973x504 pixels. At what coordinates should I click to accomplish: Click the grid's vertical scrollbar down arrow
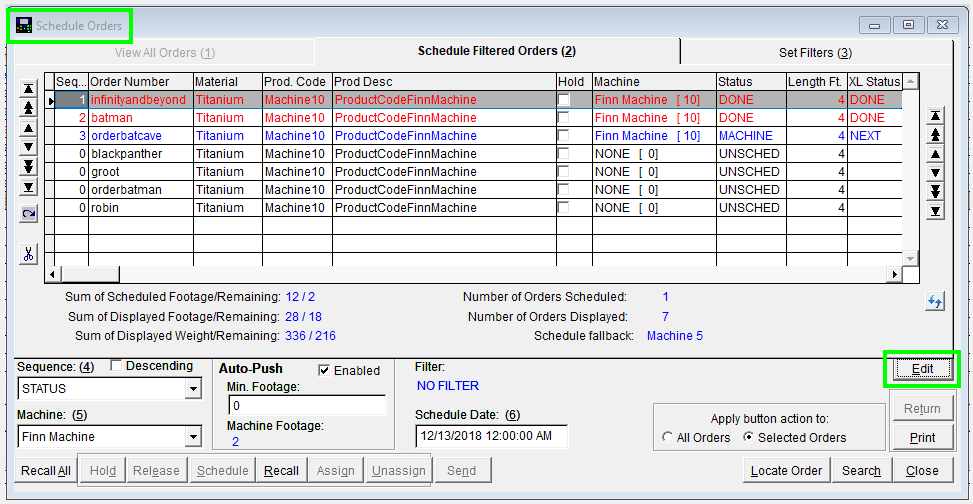[x=910, y=258]
